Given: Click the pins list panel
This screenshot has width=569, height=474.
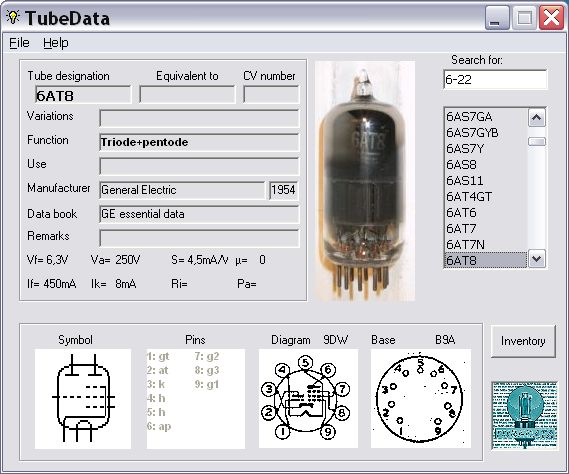Looking at the screenshot, I should [196, 399].
